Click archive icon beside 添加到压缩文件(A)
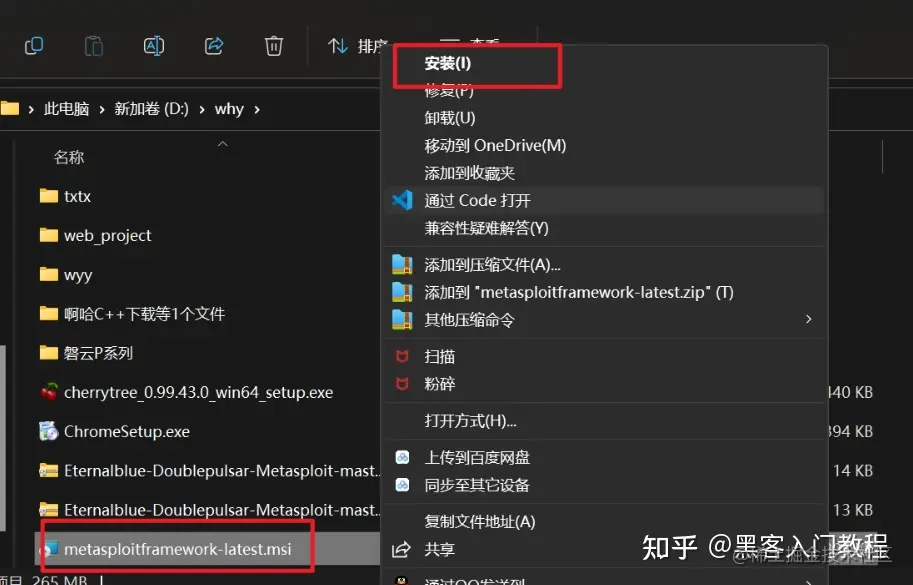 [x=402, y=265]
